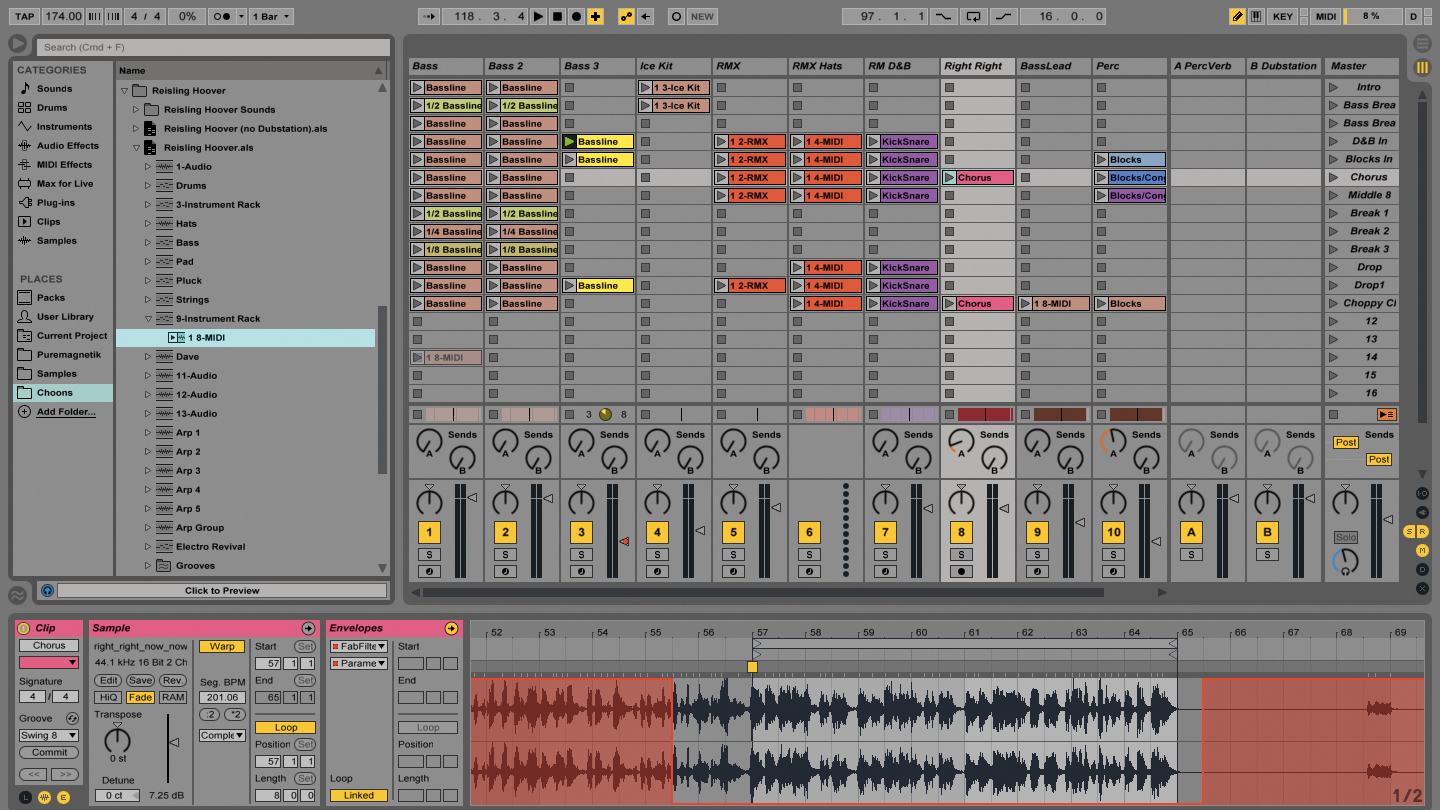Open the Plug-ins category
Image resolution: width=1440 pixels, height=810 pixels.
[55, 202]
